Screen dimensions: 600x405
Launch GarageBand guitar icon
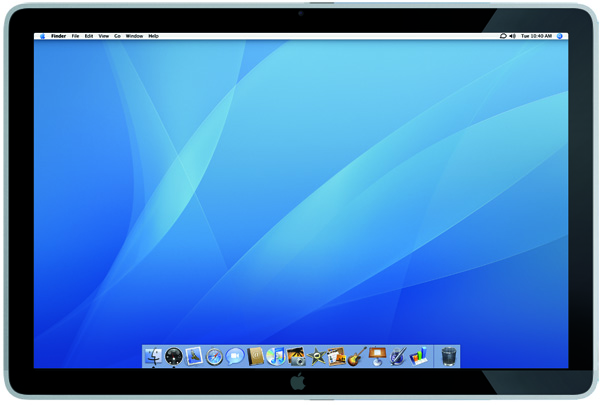click(x=357, y=356)
